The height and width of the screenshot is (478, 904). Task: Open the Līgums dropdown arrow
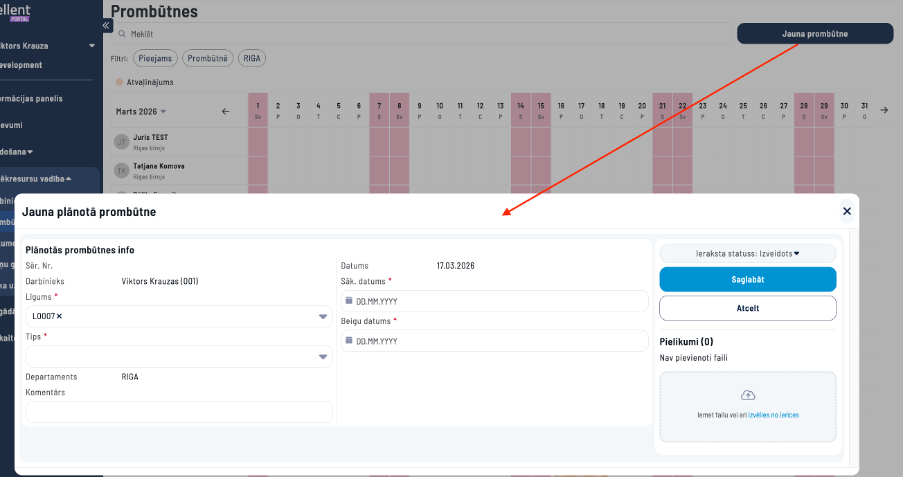click(323, 317)
